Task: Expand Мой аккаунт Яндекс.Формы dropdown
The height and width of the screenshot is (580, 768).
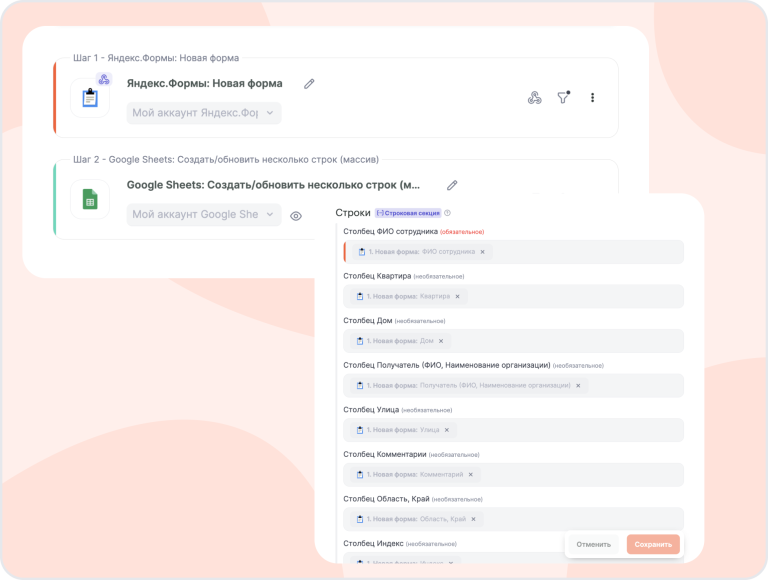Action: click(204, 113)
